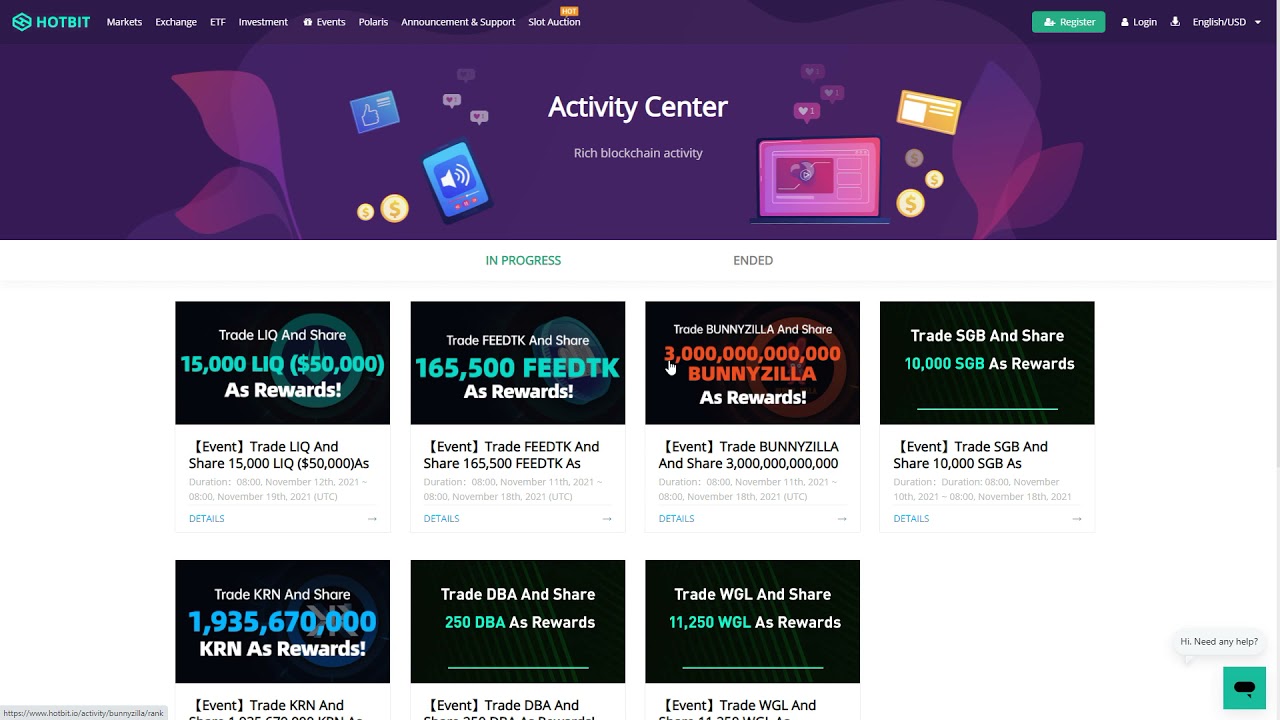
Task: Click the BUNNYZILLA event title text
Action: 749,455
